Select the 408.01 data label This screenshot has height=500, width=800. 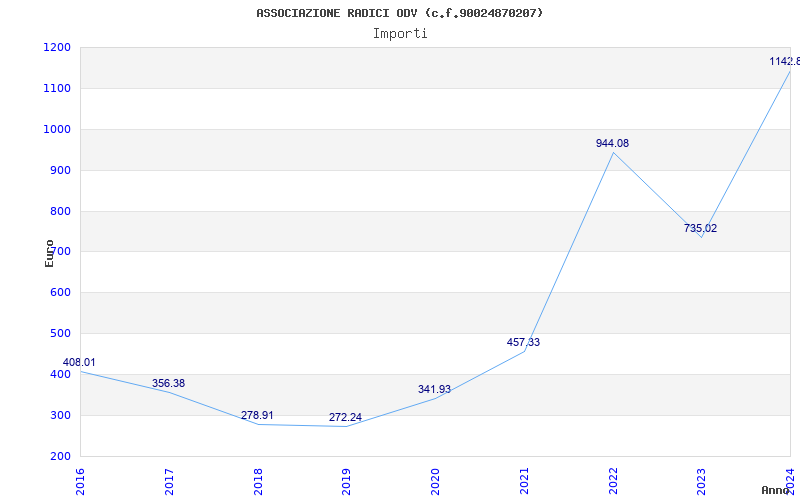click(x=79, y=362)
